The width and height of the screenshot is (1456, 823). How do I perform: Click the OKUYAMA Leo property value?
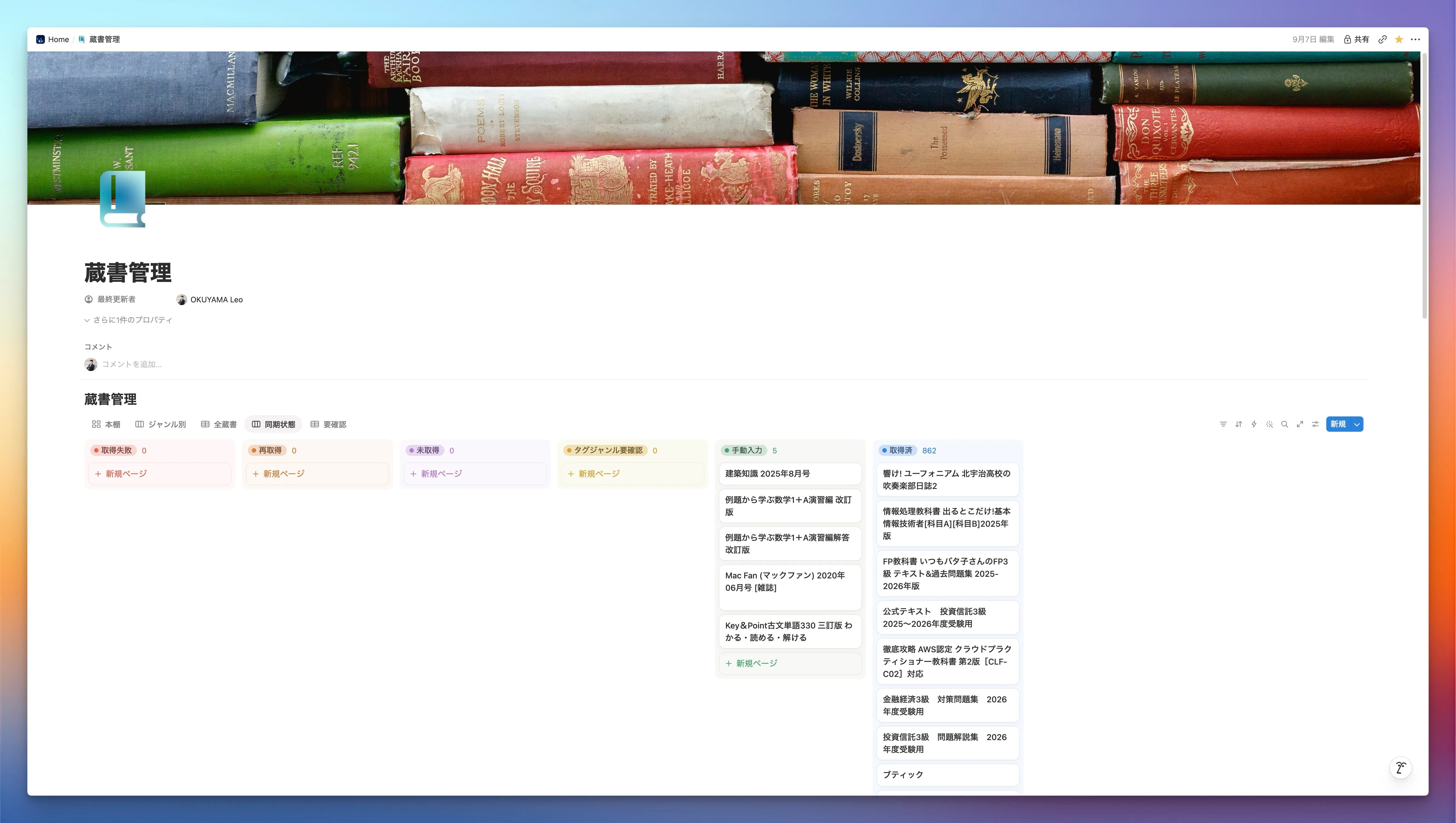[210, 300]
